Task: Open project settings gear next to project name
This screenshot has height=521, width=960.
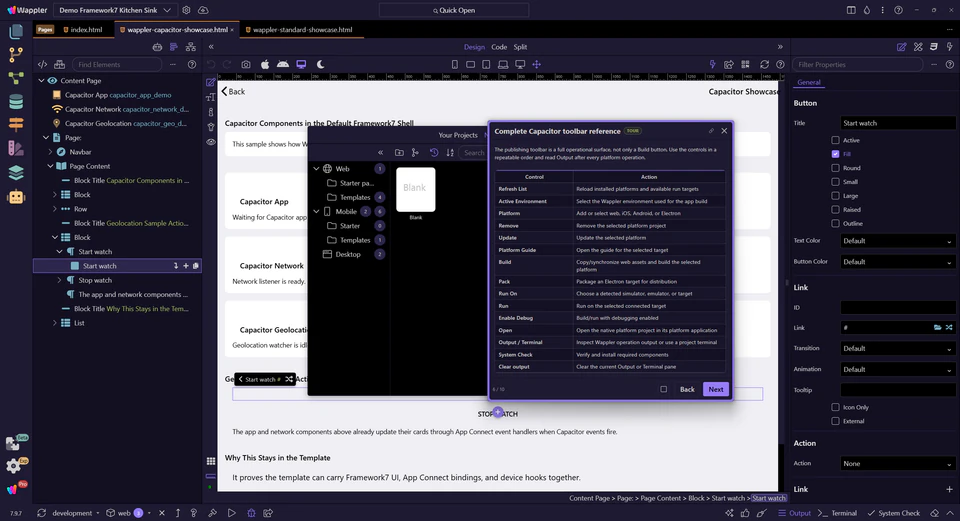Action: (186, 10)
